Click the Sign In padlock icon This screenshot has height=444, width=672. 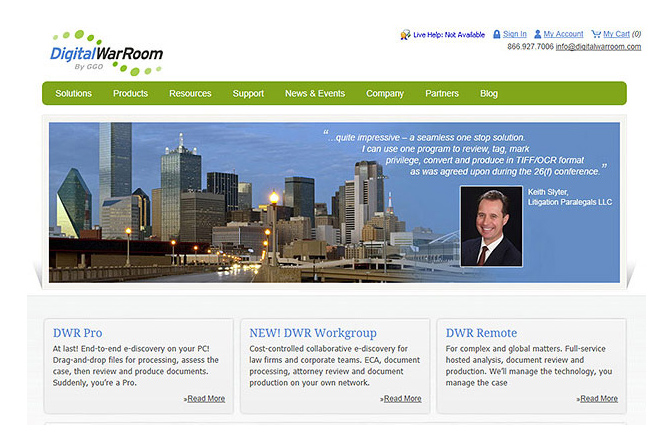coord(497,34)
